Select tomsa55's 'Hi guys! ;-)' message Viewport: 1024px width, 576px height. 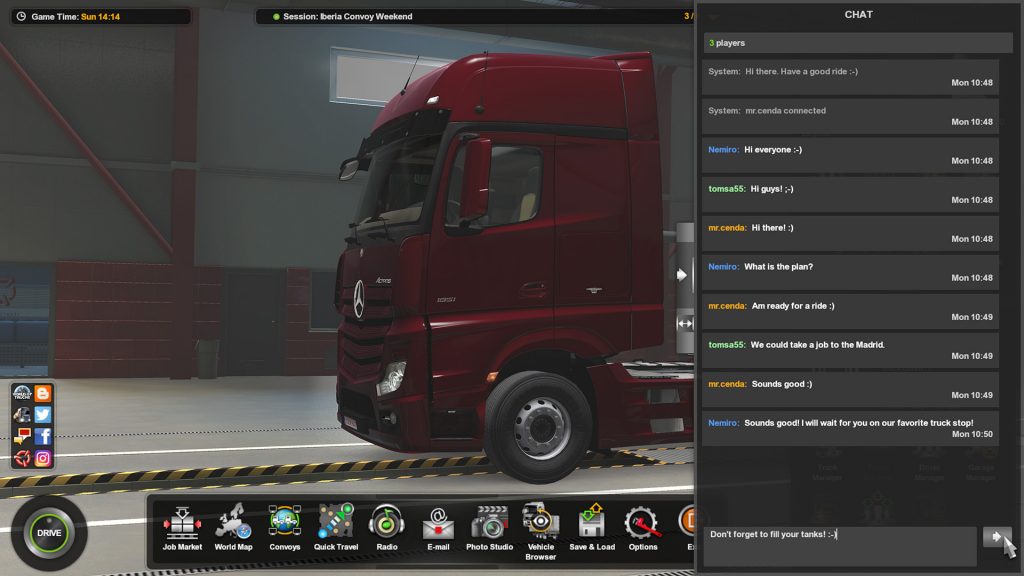tap(850, 195)
